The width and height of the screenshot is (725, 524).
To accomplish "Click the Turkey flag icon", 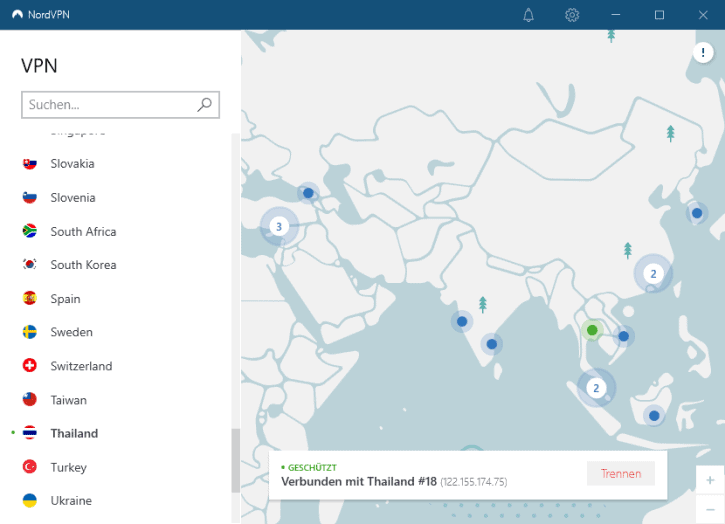I will 30,467.
